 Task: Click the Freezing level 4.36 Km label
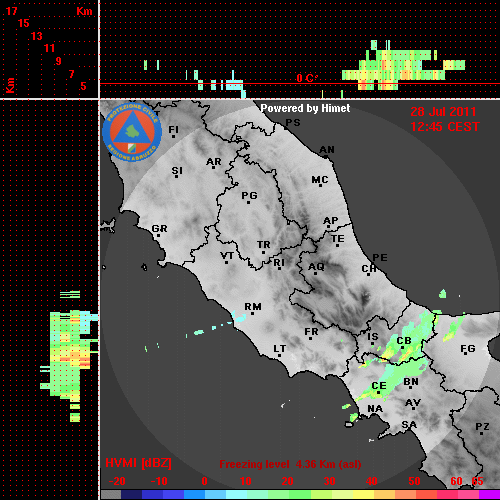point(290,464)
